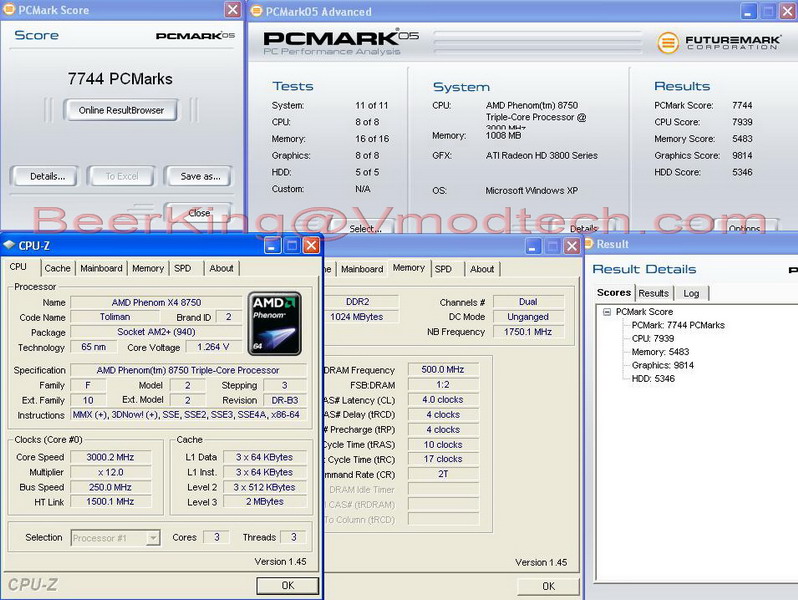Open Results tab in Result Details
This screenshot has height=600, width=798.
pyautogui.click(x=653, y=293)
